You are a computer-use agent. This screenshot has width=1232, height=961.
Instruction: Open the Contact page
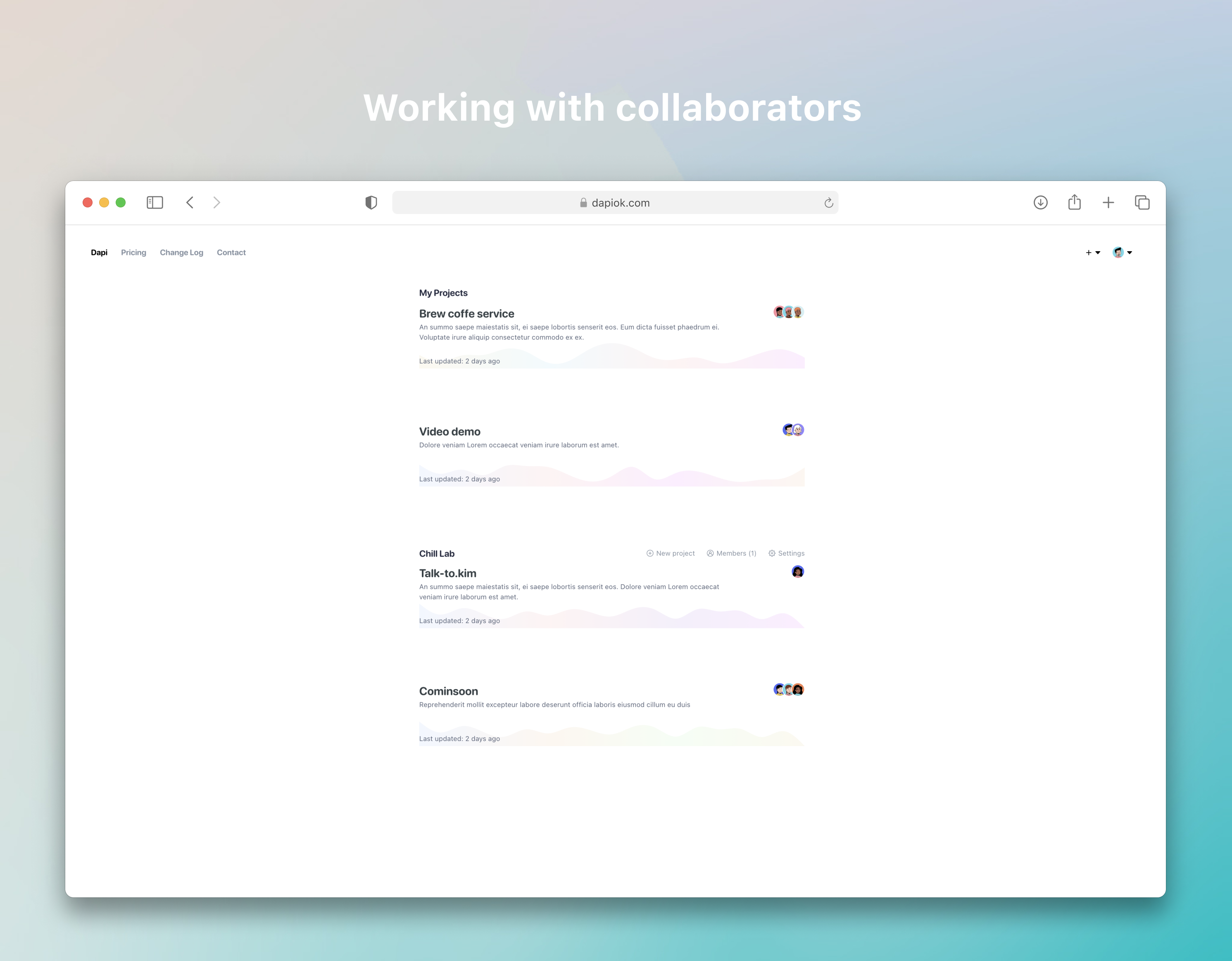click(231, 253)
